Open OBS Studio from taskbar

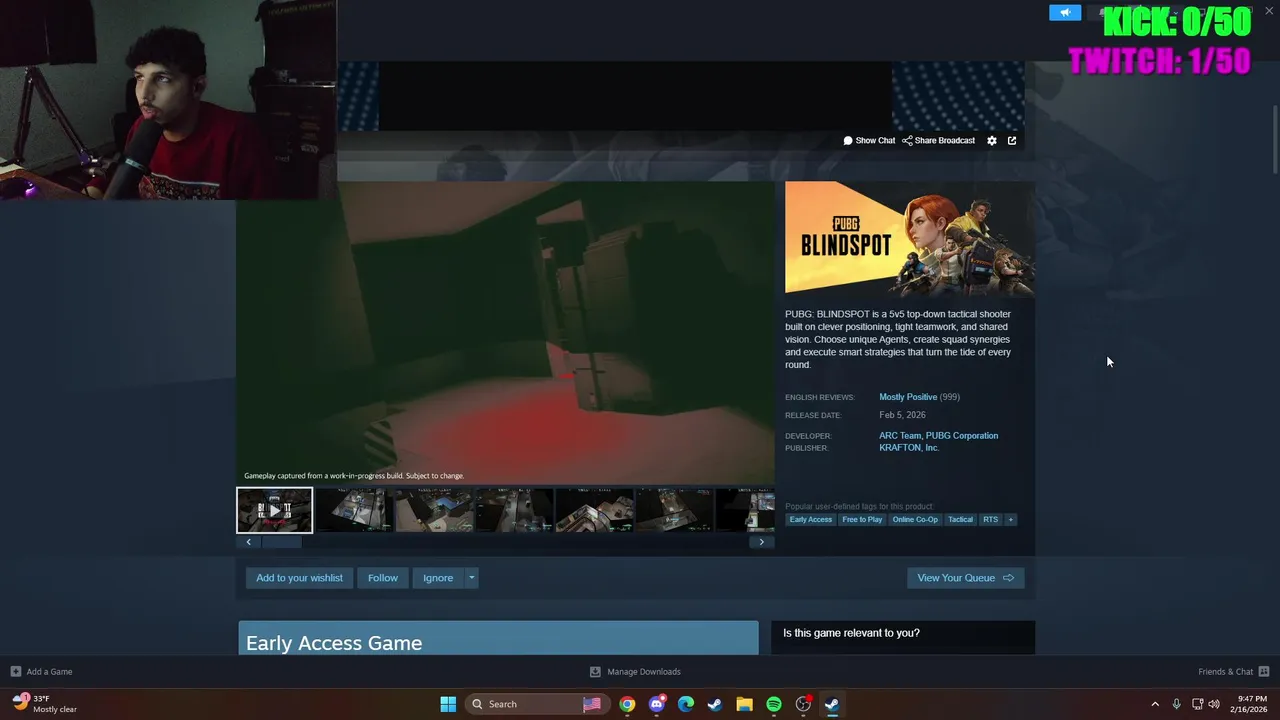[x=803, y=704]
